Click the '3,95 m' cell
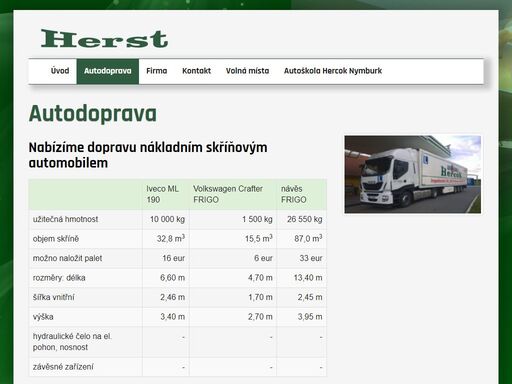The height and width of the screenshot is (384, 512). (x=302, y=317)
